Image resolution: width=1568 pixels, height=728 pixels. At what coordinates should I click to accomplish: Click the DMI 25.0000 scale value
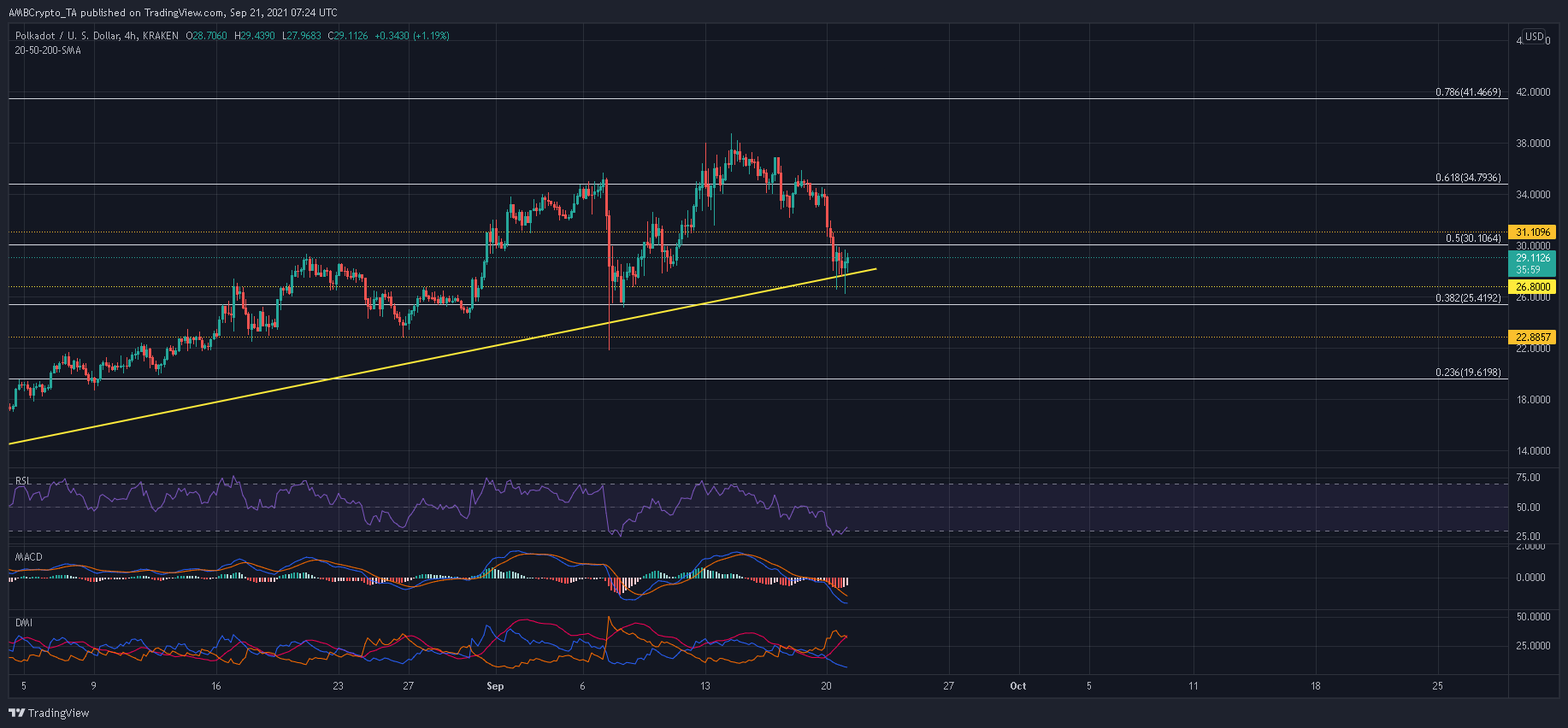tap(1533, 646)
